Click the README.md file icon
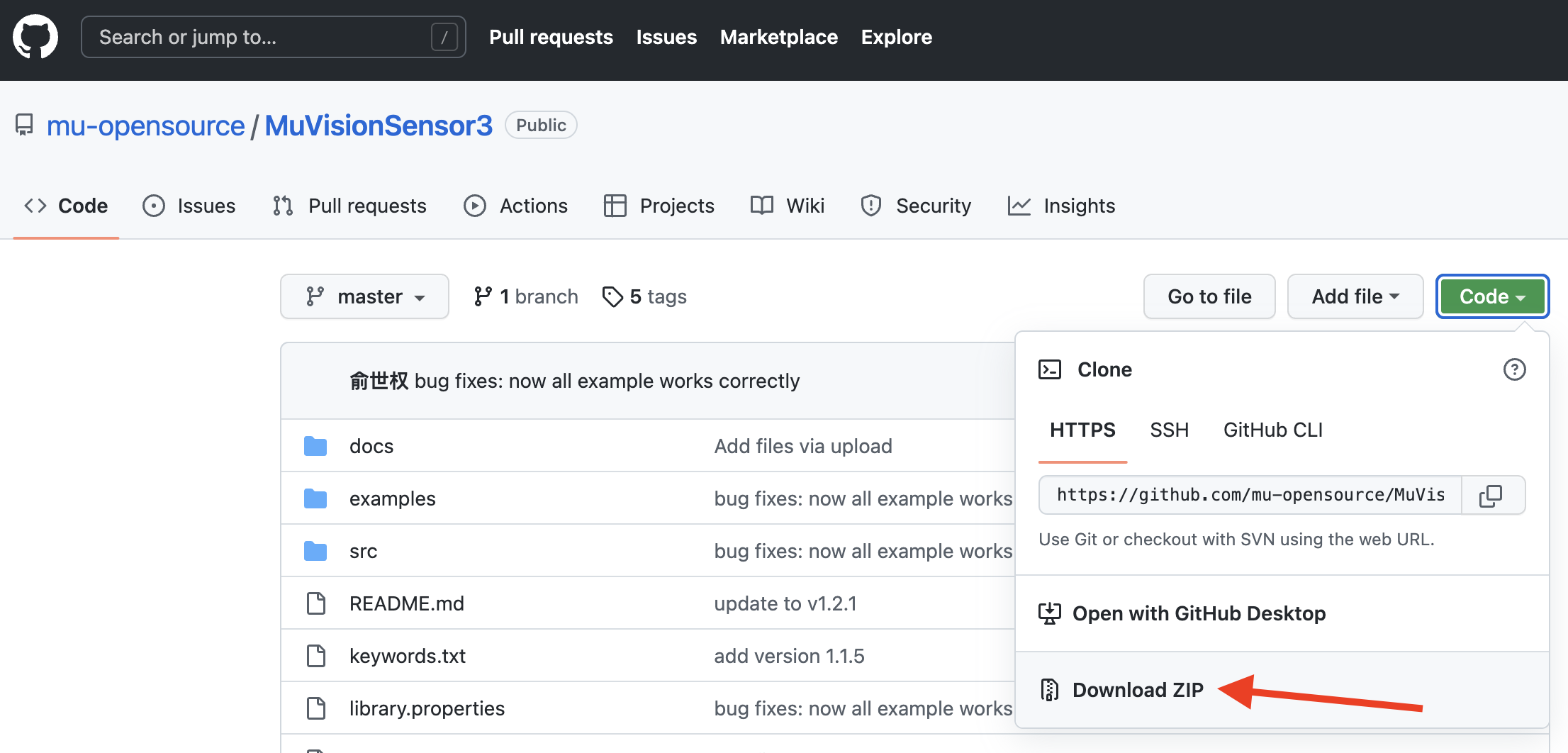 [x=315, y=603]
